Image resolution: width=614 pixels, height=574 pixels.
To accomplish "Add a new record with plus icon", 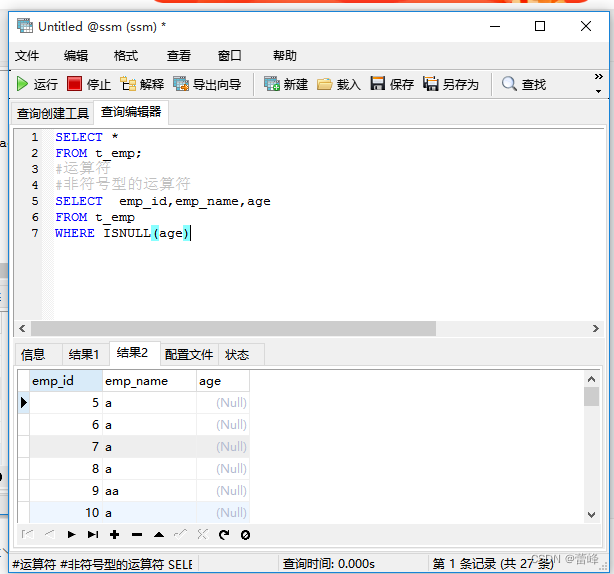I will 114,534.
